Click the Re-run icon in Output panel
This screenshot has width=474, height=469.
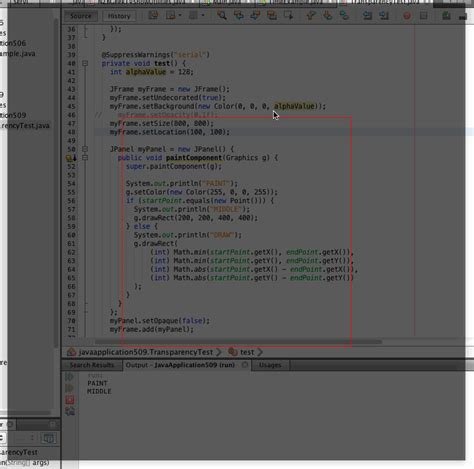(70, 377)
